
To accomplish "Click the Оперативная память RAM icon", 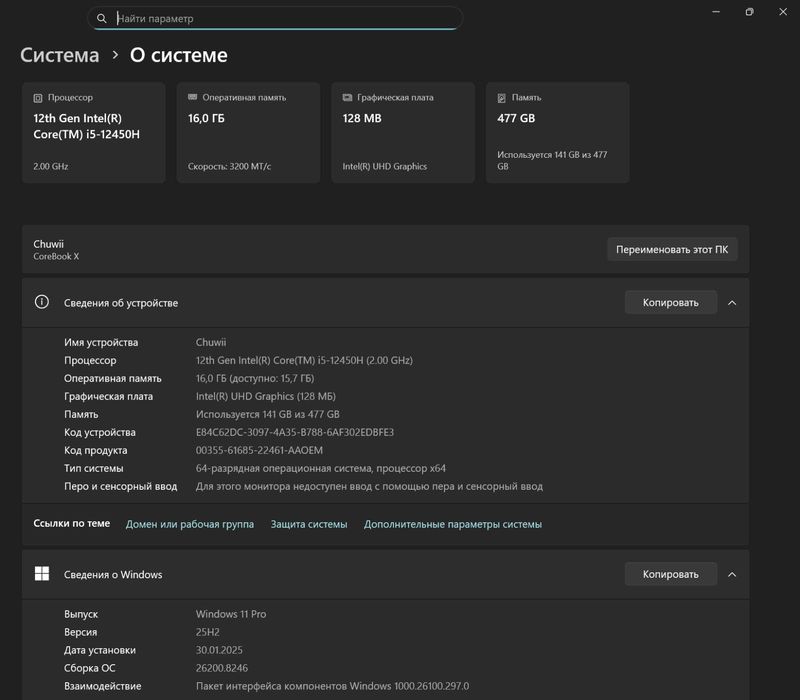I will pos(192,97).
